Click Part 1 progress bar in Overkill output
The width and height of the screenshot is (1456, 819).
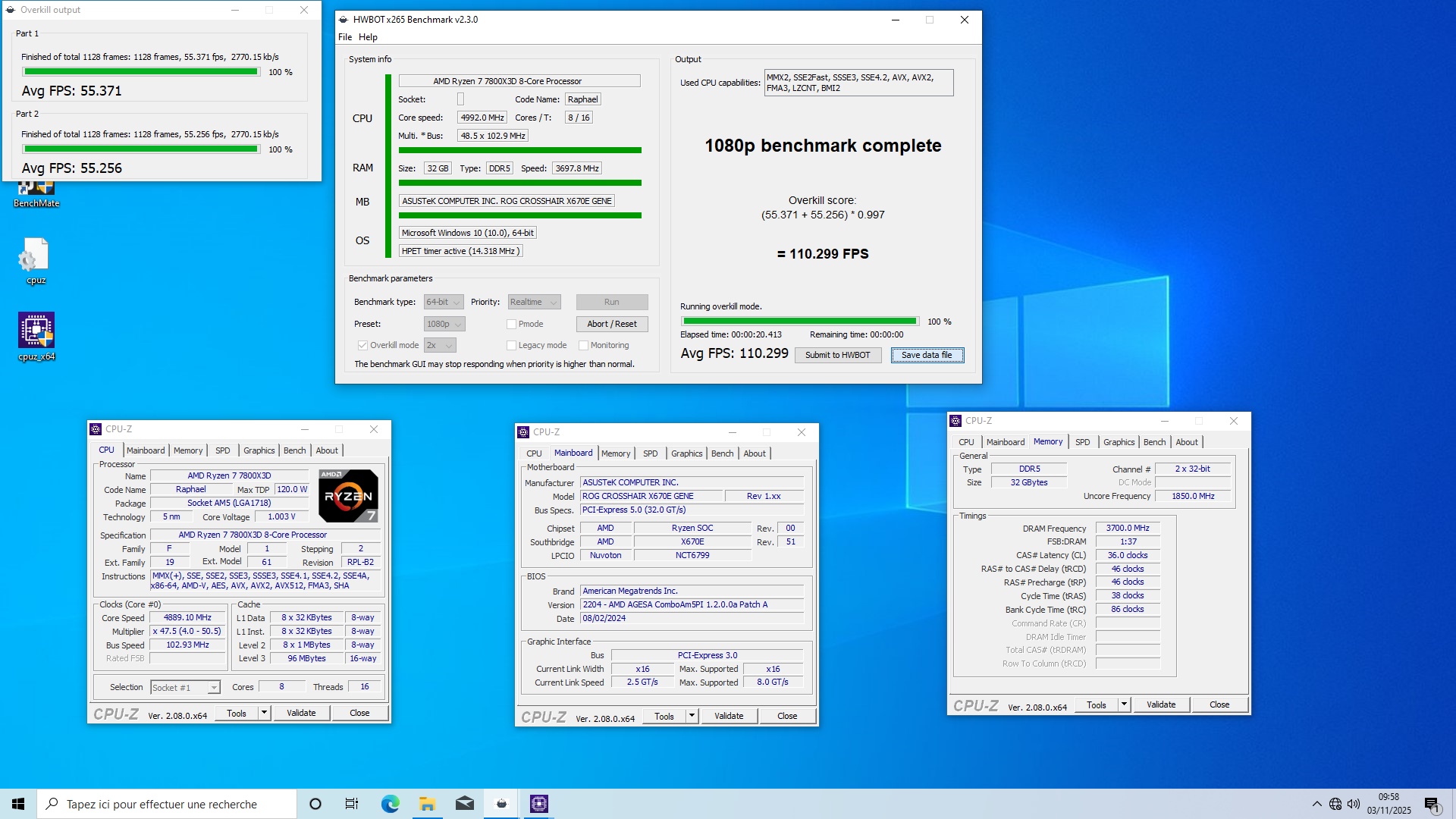click(140, 72)
